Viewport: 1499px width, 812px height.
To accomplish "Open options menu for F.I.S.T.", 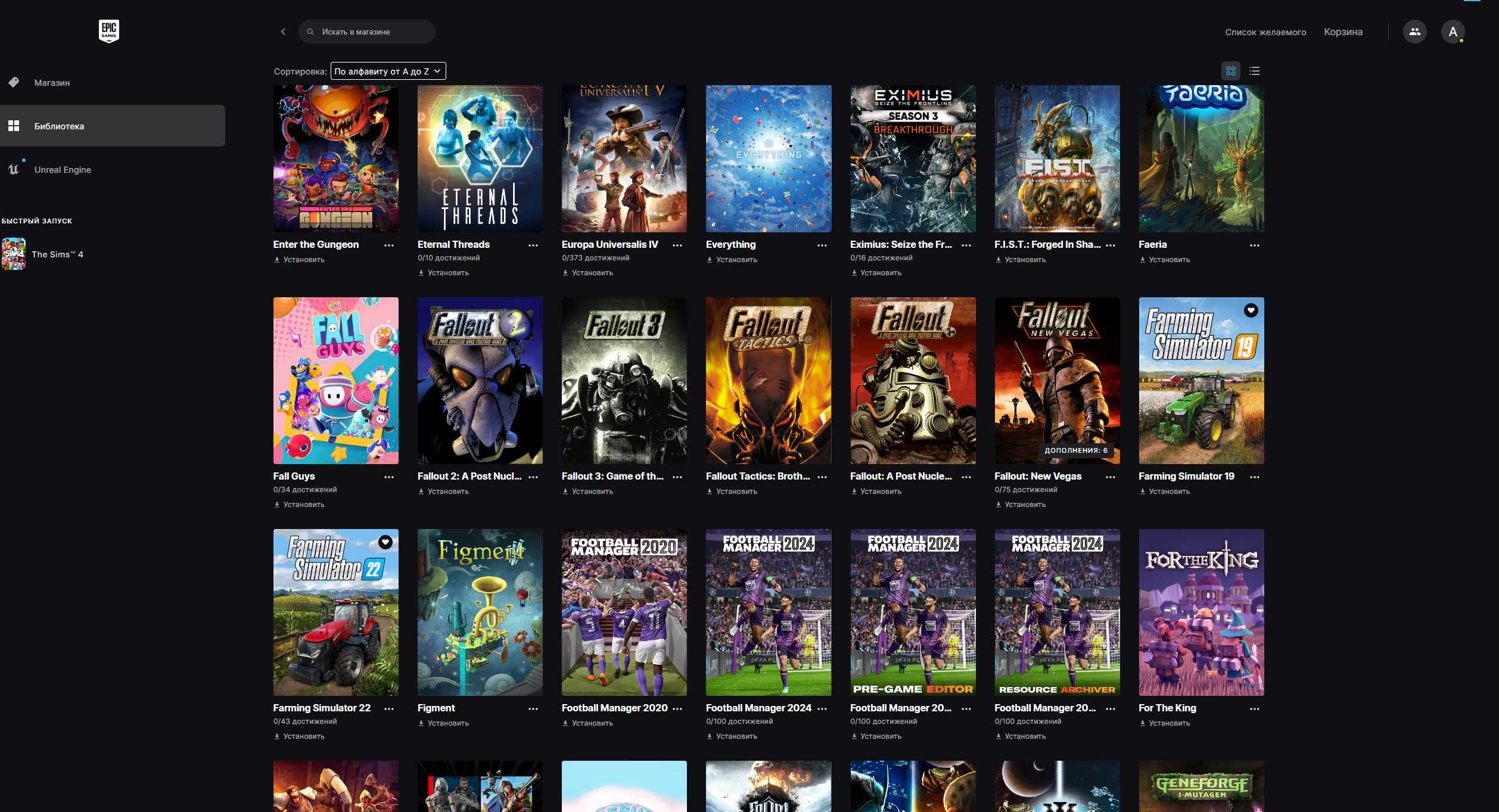I will [x=1111, y=245].
